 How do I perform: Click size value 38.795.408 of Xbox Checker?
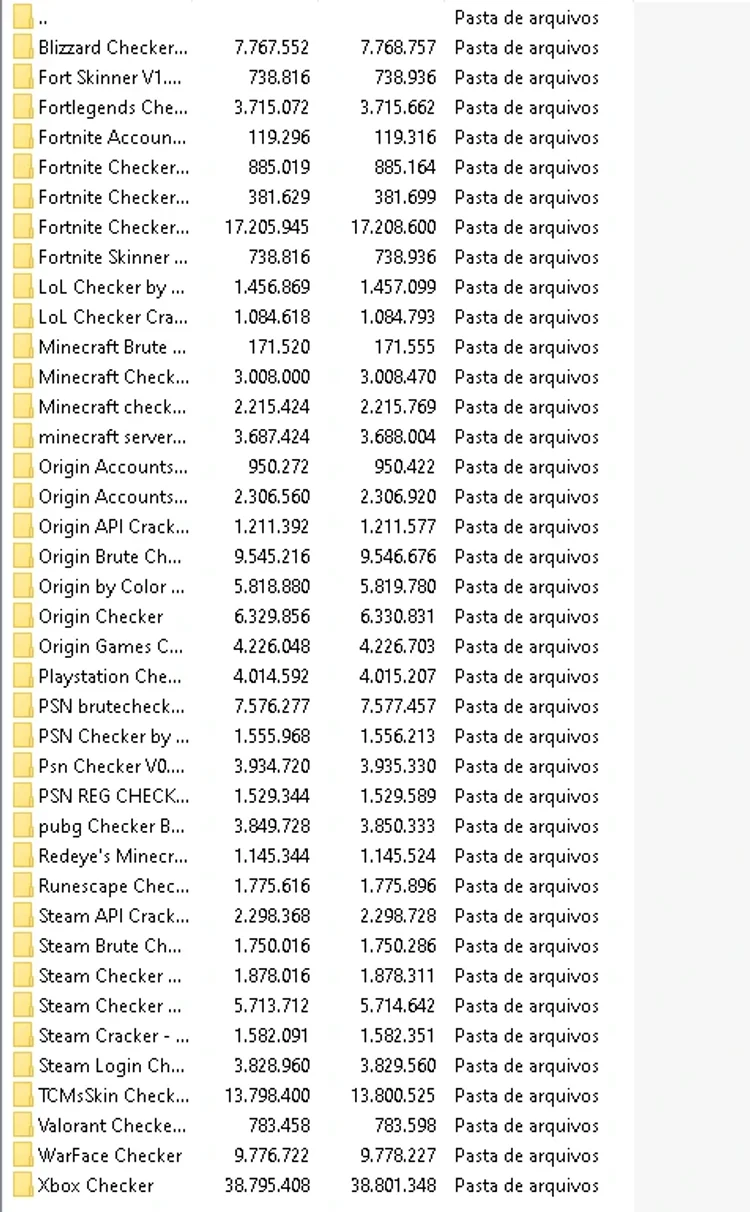(x=267, y=1185)
